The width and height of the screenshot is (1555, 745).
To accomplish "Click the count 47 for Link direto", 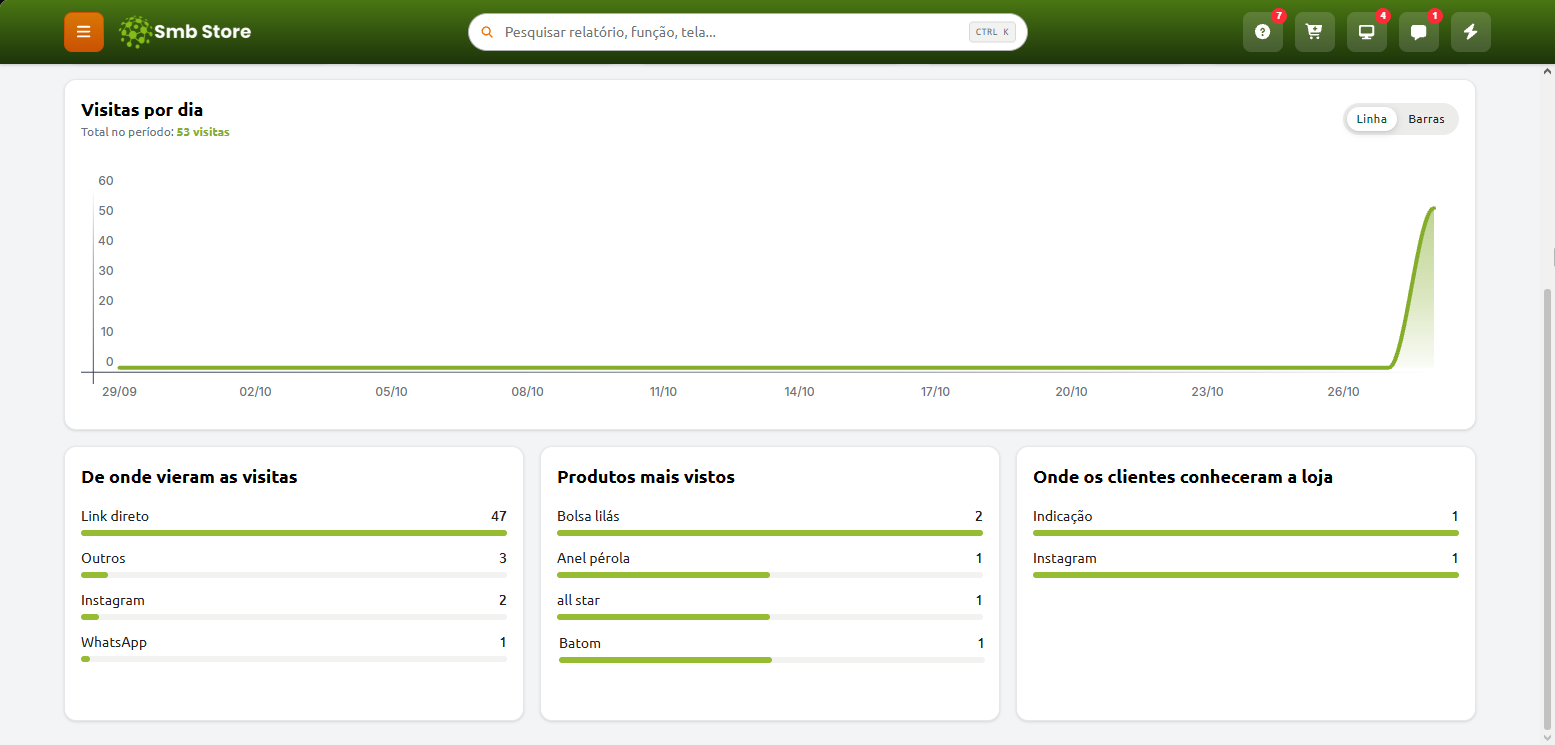I will click(x=499, y=516).
